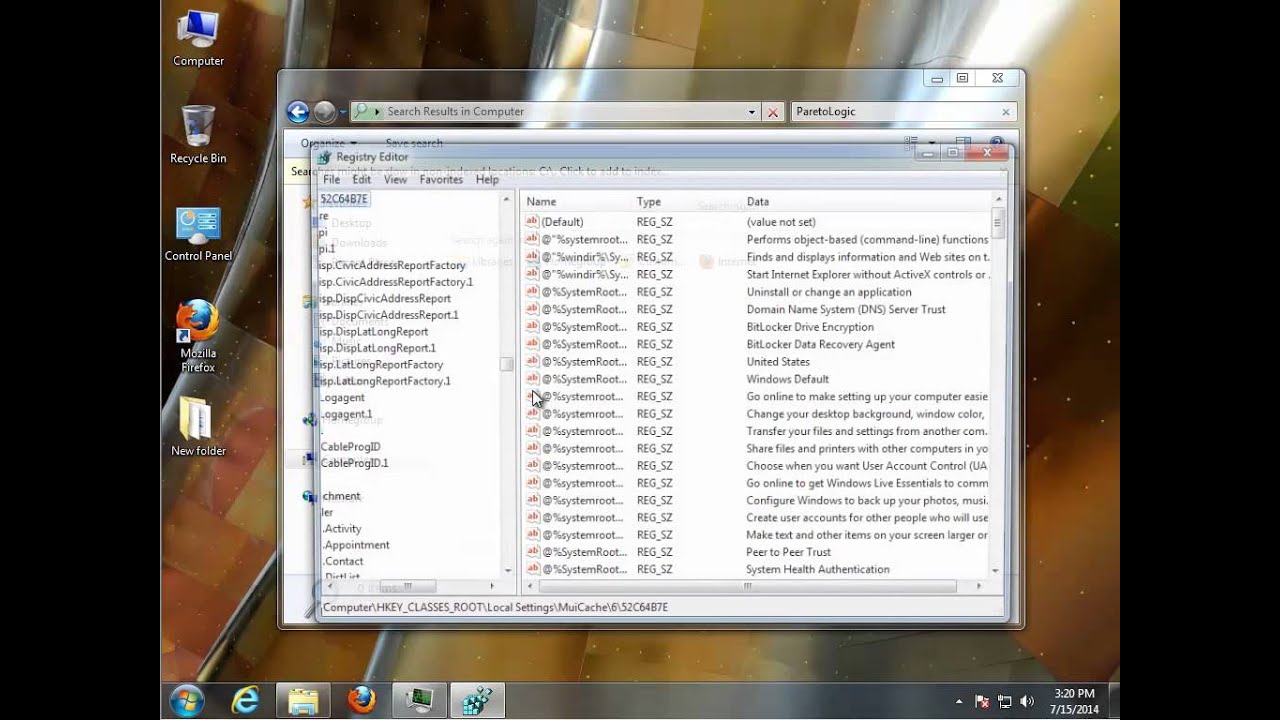This screenshot has height=720, width=1280.
Task: Clear the ParetoLogic search box
Action: 1006,112
